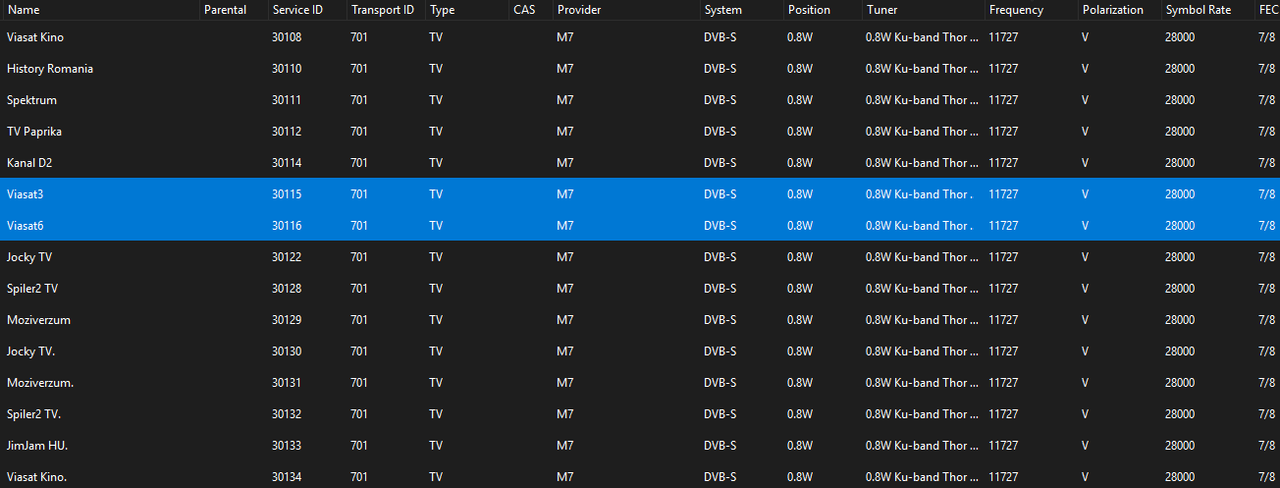This screenshot has height=488, width=1280.
Task: Click polarization V in the Viasat3 row
Action: [x=1085, y=194]
